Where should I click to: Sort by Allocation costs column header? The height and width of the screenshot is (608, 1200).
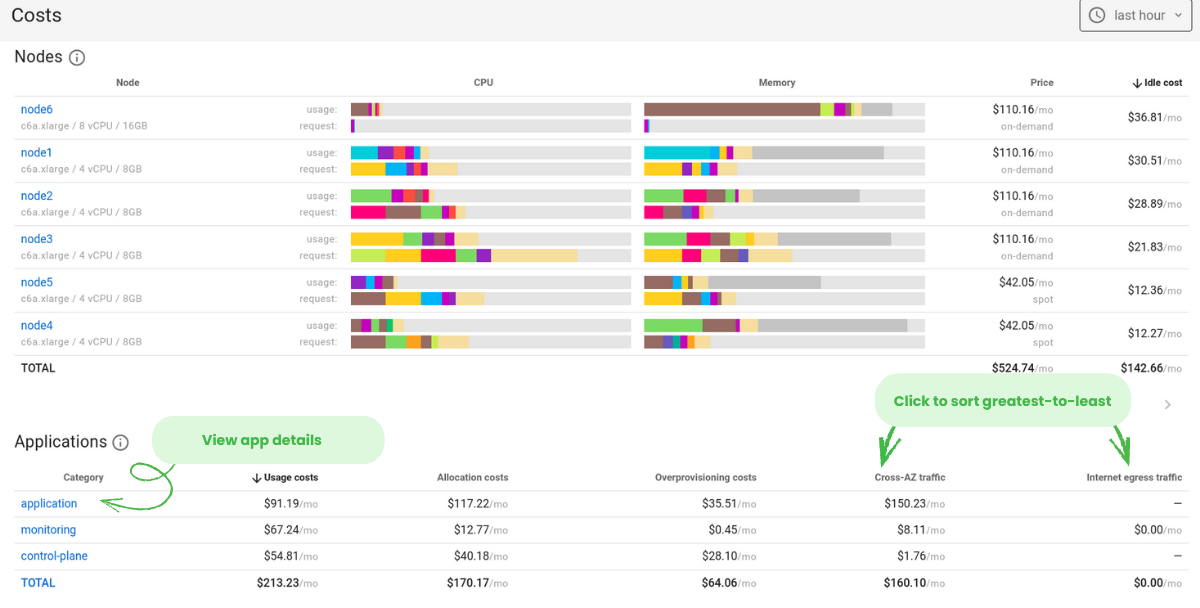(x=473, y=478)
